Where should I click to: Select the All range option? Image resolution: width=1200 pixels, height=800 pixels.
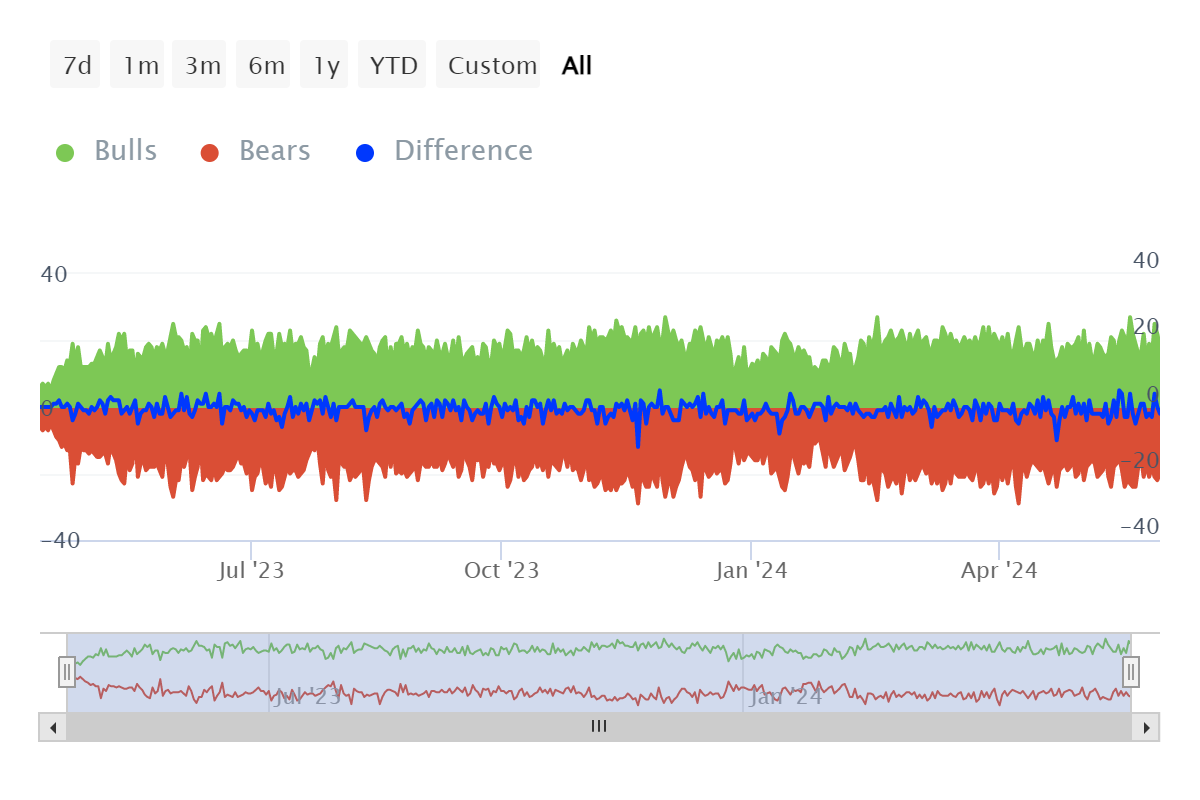(577, 65)
